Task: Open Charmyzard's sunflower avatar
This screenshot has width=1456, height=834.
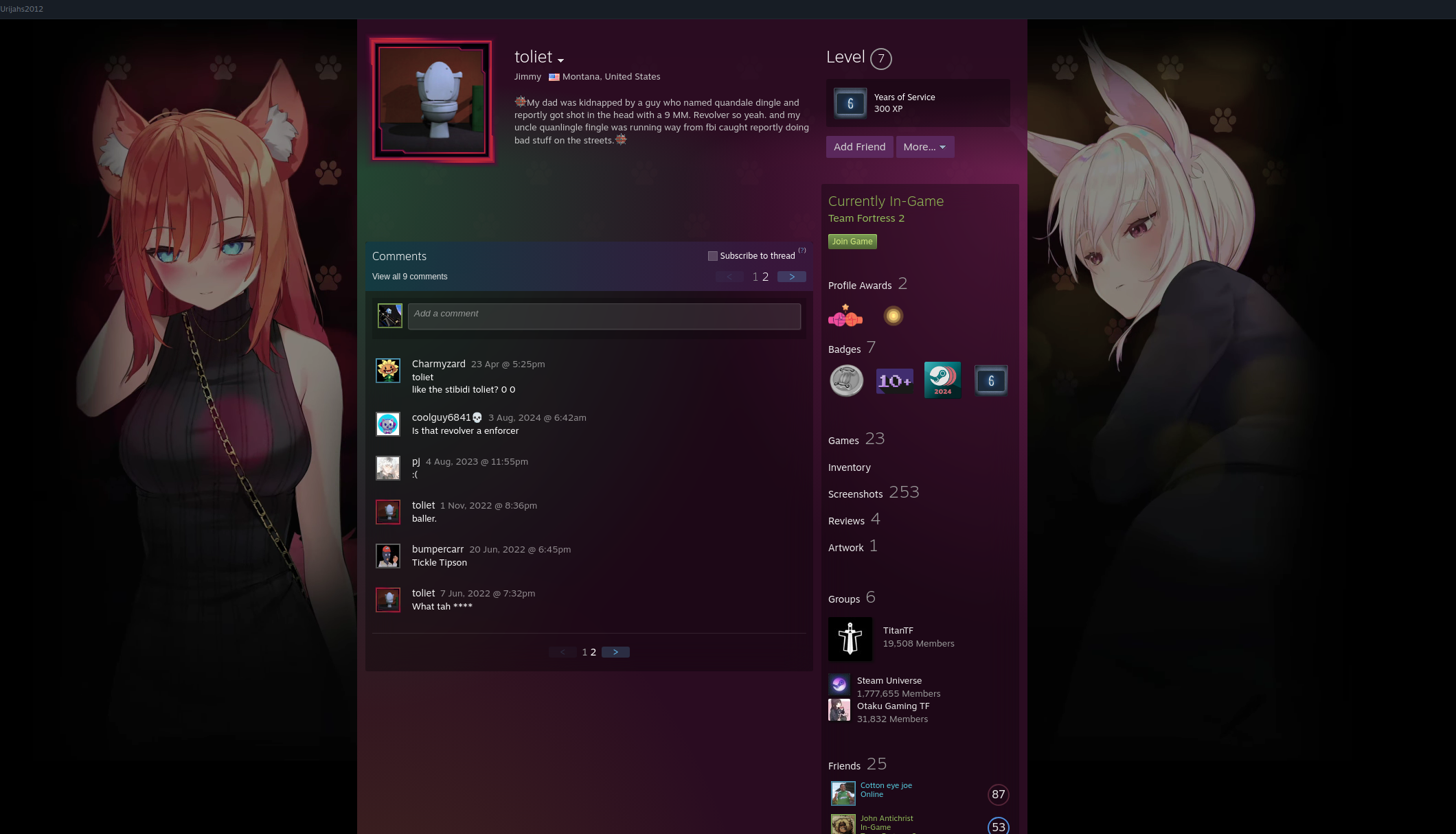Action: (x=388, y=371)
